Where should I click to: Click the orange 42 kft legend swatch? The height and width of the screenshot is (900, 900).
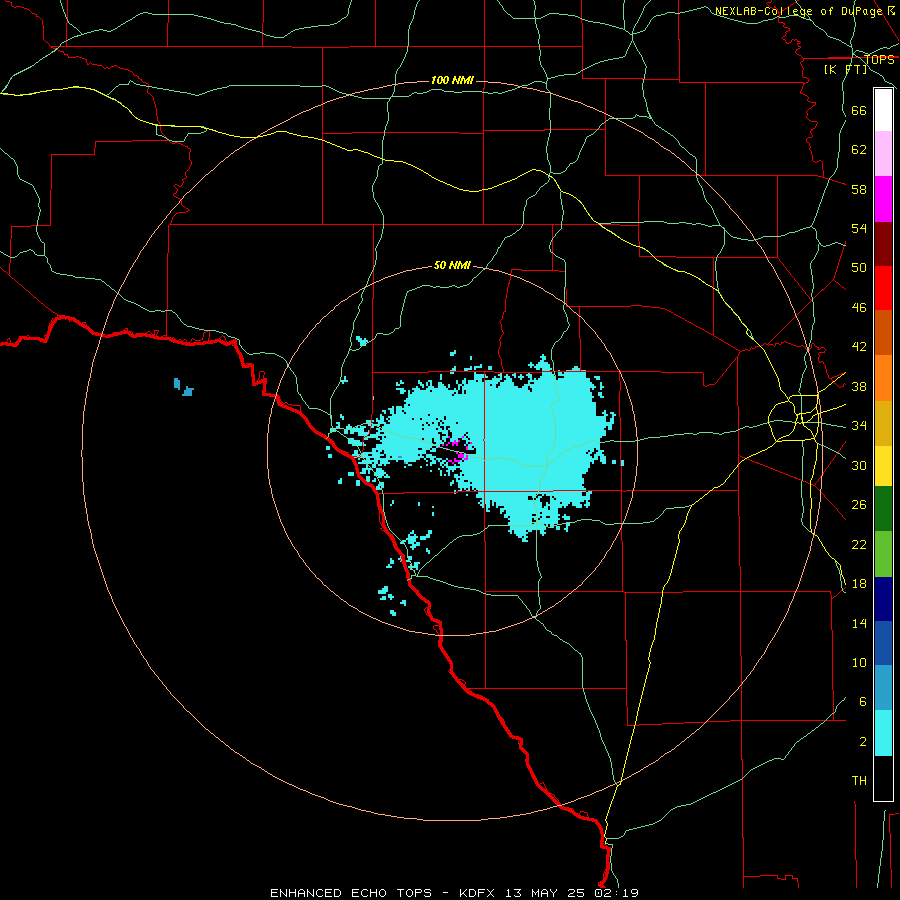pos(883,378)
